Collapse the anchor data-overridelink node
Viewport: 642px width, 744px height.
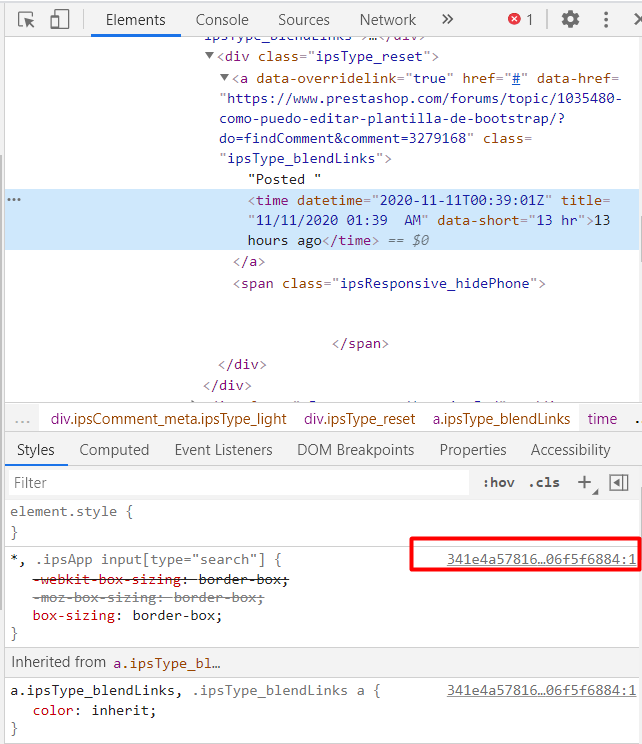224,78
